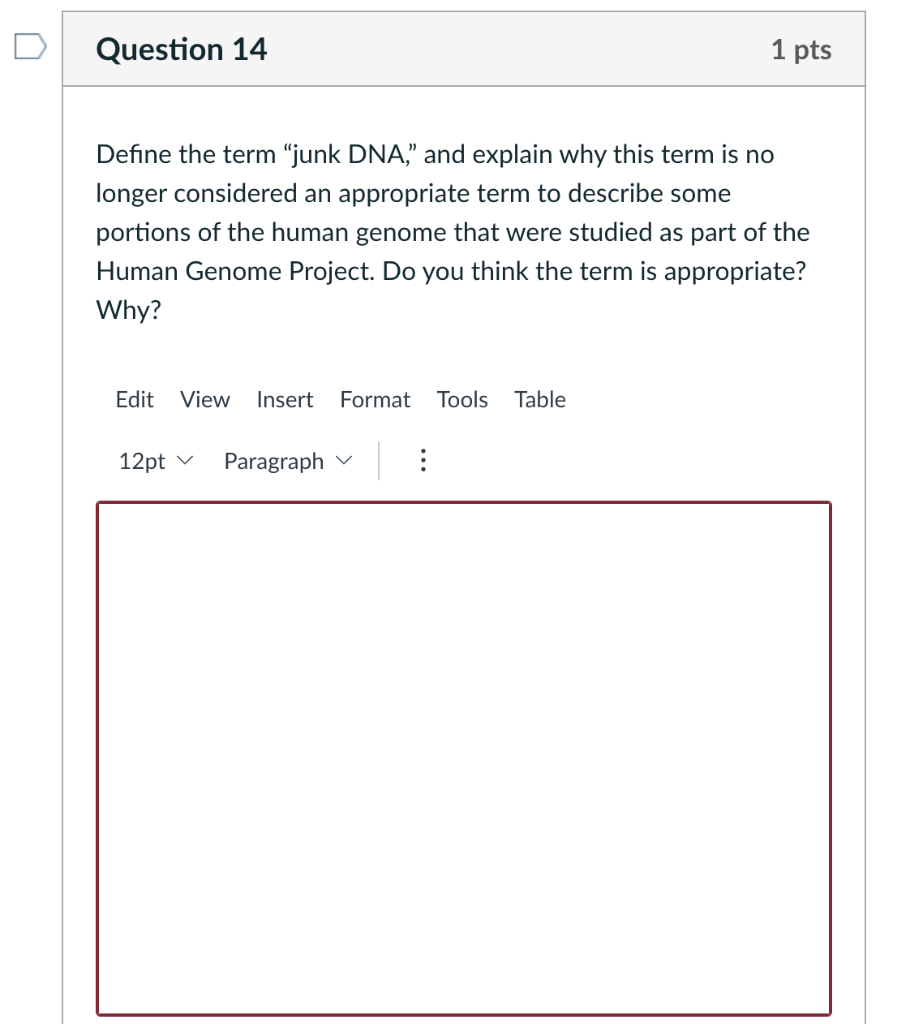Open the Format menu
Image resolution: width=910 pixels, height=1024 pixels.
point(374,399)
